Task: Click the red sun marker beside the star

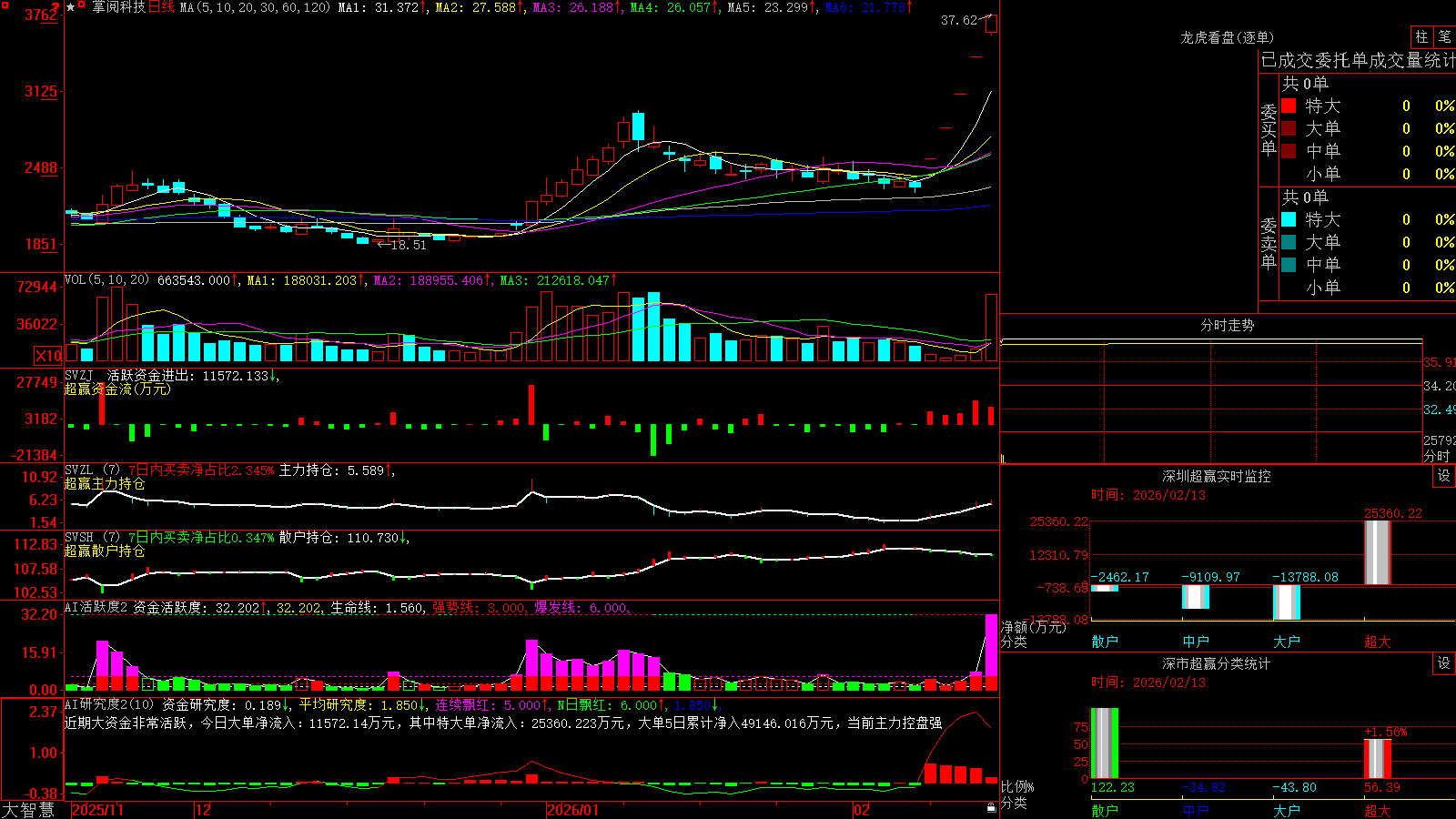Action: [x=82, y=6]
